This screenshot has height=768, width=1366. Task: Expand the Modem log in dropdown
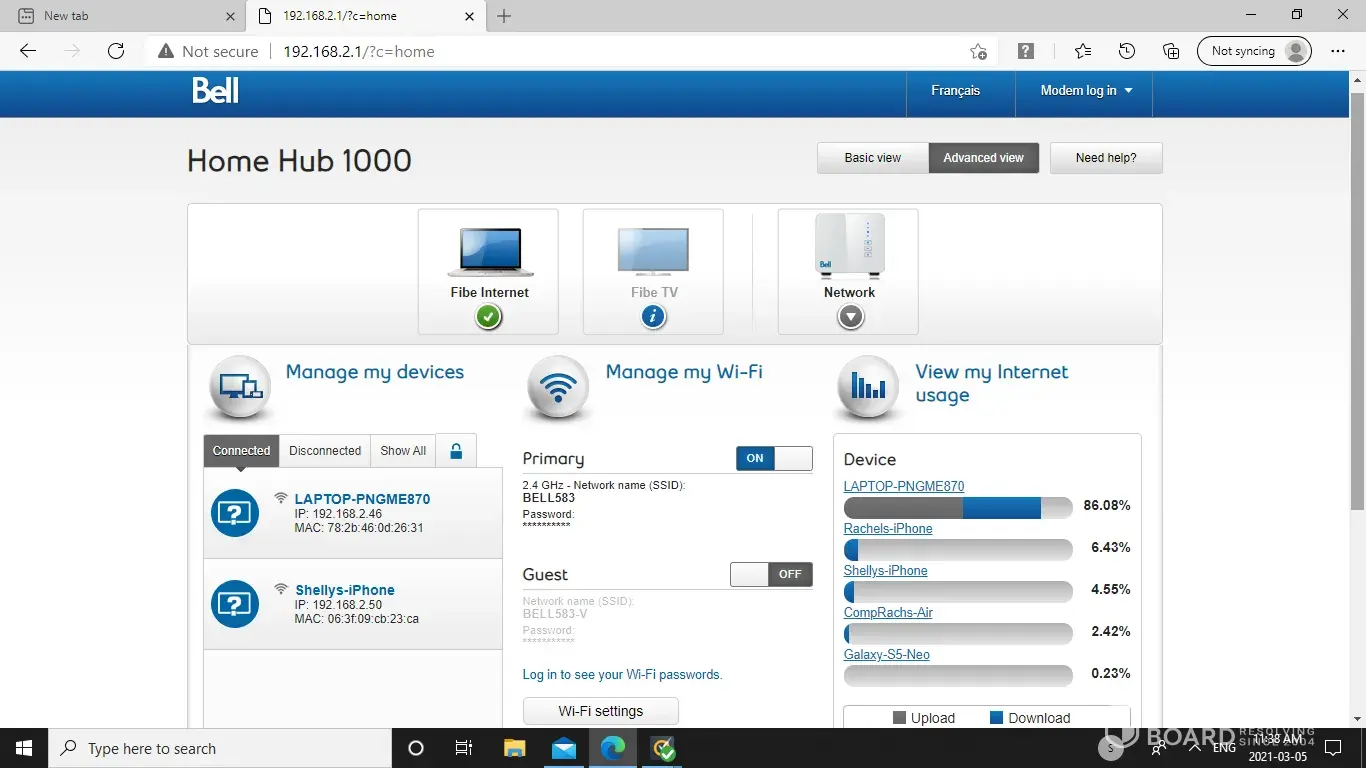1086,91
